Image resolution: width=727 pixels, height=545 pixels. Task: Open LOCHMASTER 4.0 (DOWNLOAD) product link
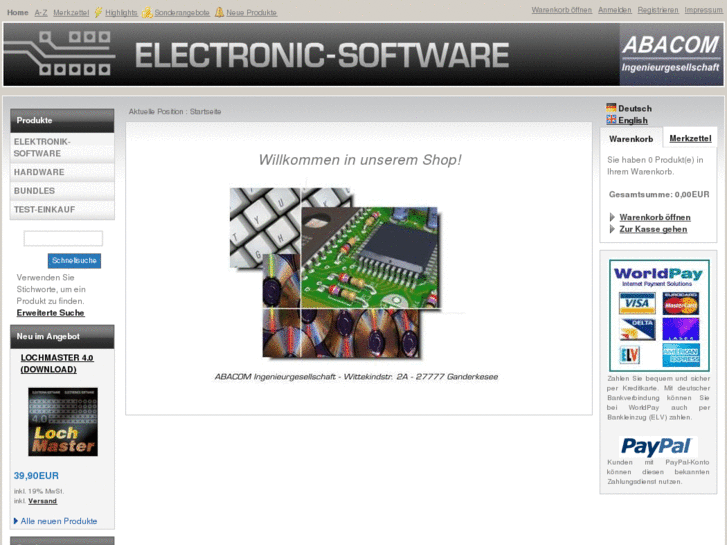click(57, 364)
